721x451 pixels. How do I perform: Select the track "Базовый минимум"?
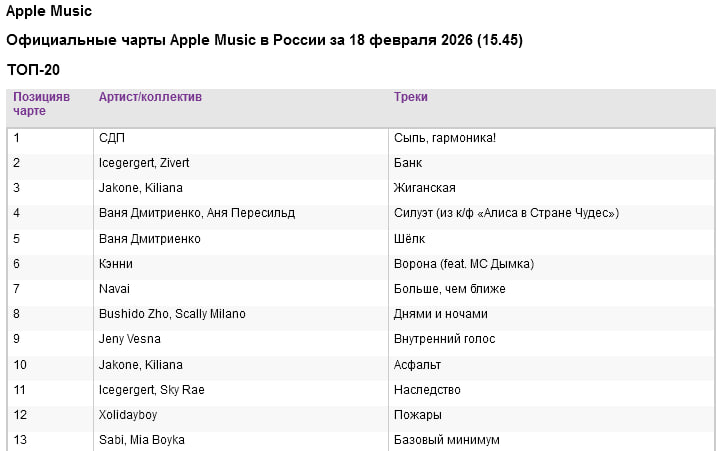[x=447, y=440]
